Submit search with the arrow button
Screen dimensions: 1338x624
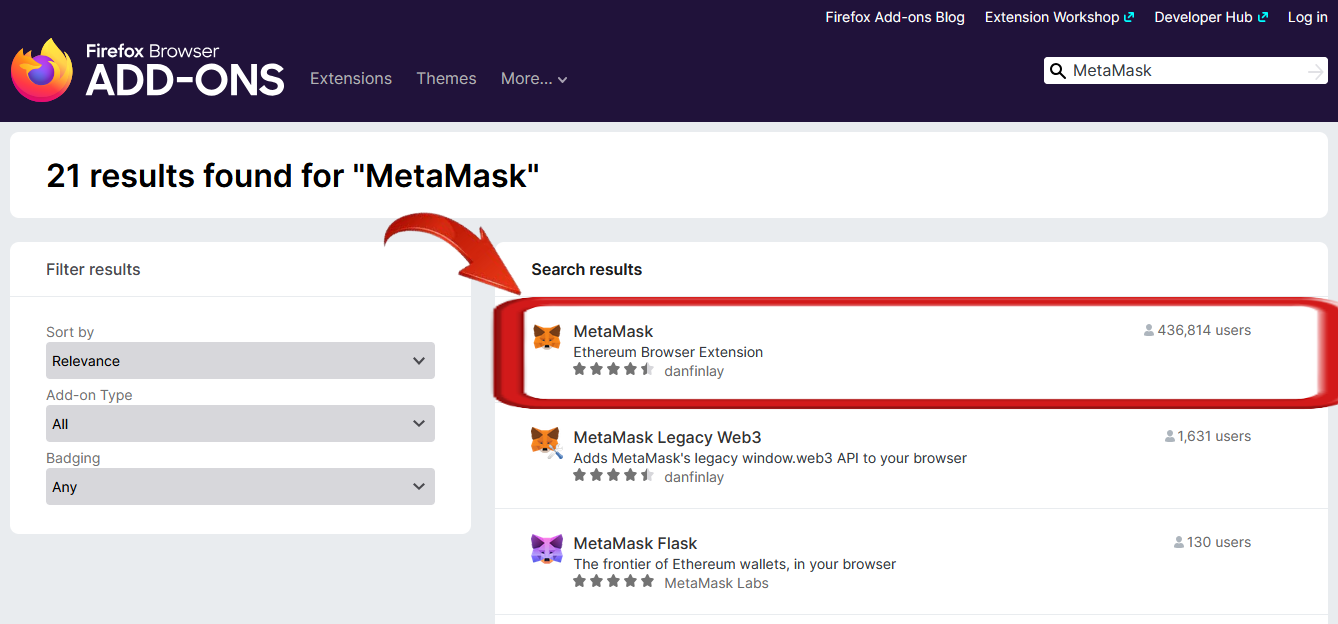point(1316,71)
